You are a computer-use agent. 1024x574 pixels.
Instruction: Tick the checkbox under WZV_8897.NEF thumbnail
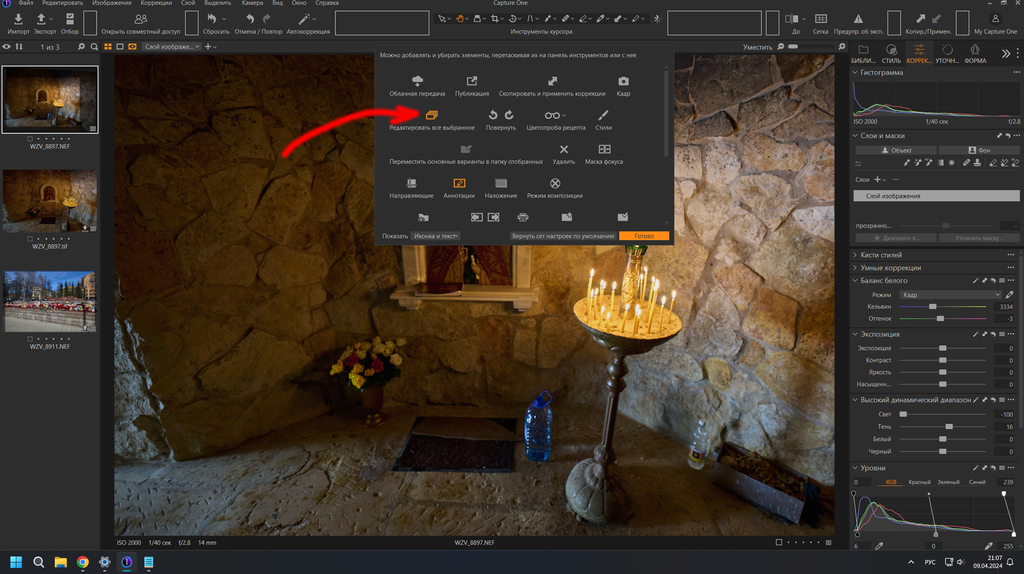[29, 139]
